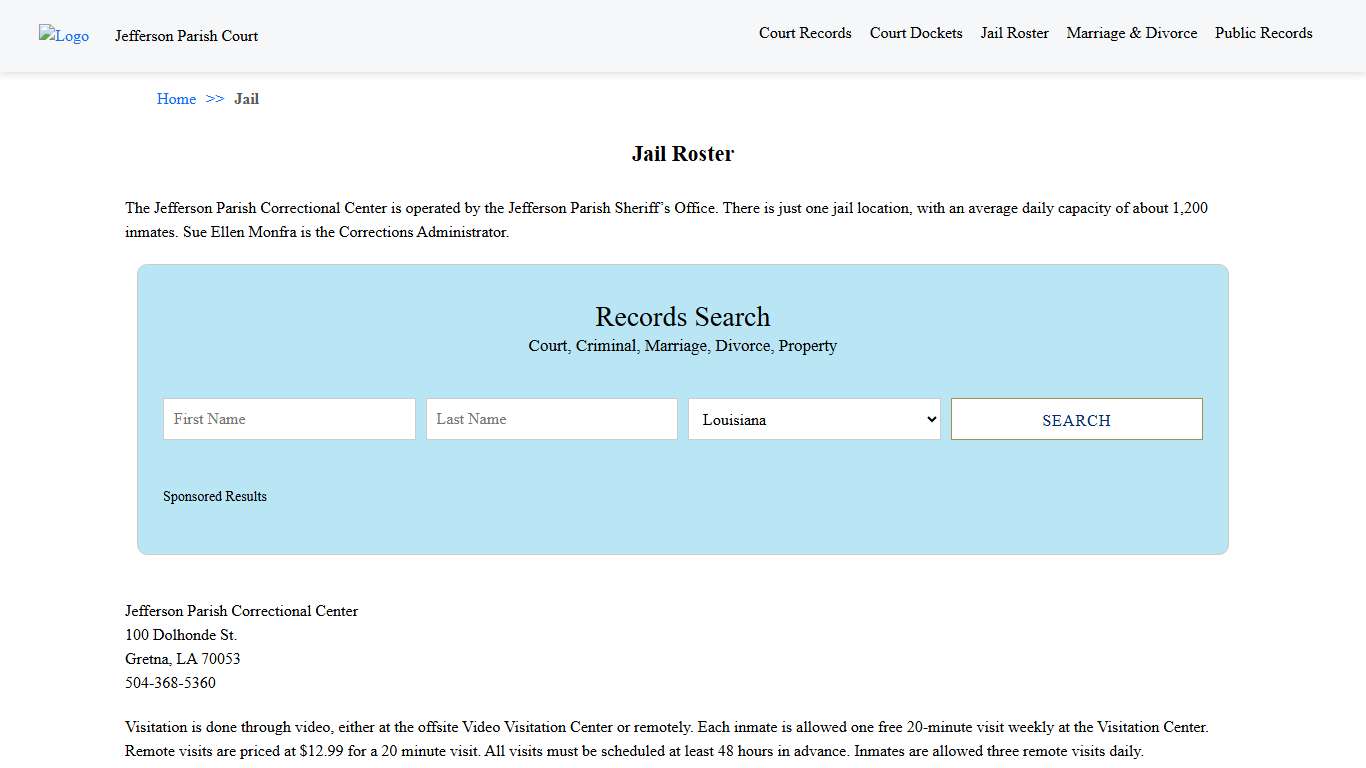Image resolution: width=1366 pixels, height=768 pixels.
Task: Open the Court Records page
Action: (x=805, y=33)
